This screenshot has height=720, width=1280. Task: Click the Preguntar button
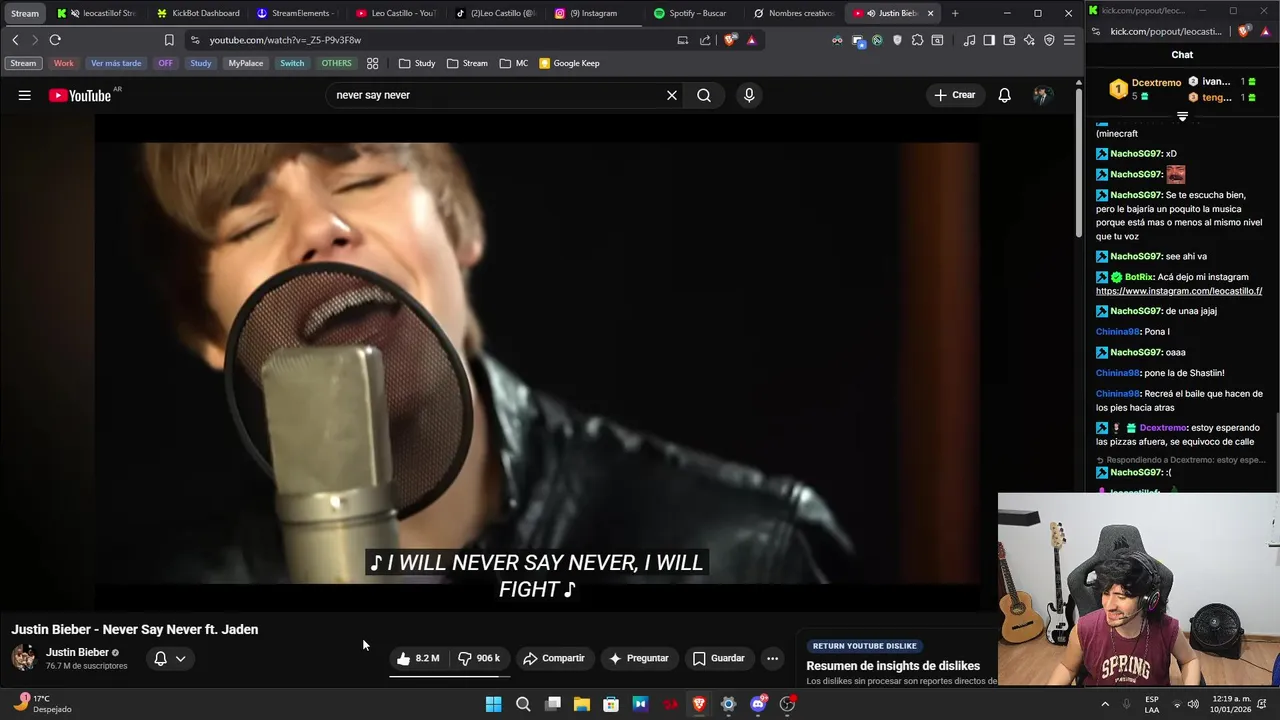click(x=638, y=658)
